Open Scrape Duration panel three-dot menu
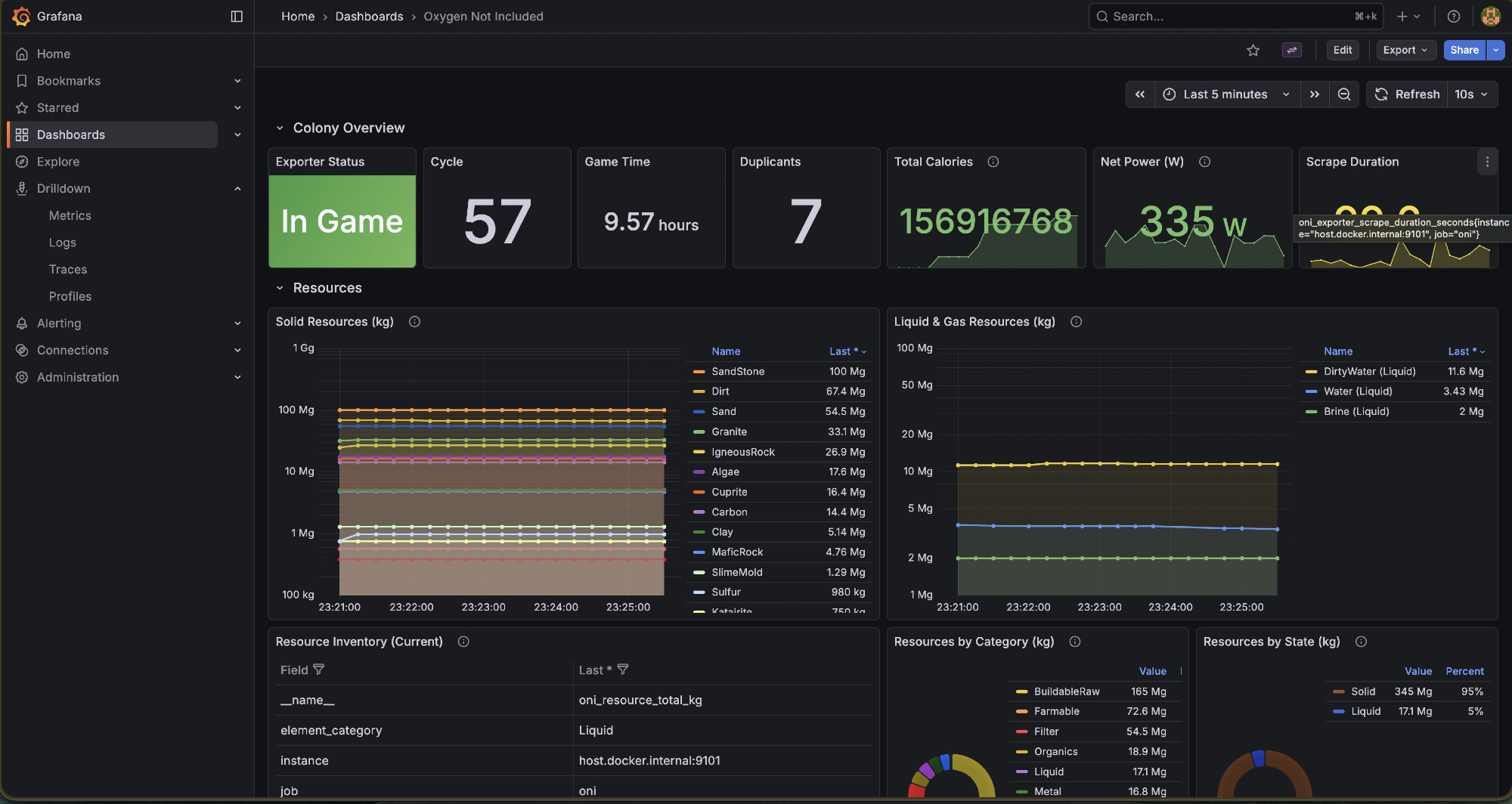The width and height of the screenshot is (1512, 804). pos(1486,162)
